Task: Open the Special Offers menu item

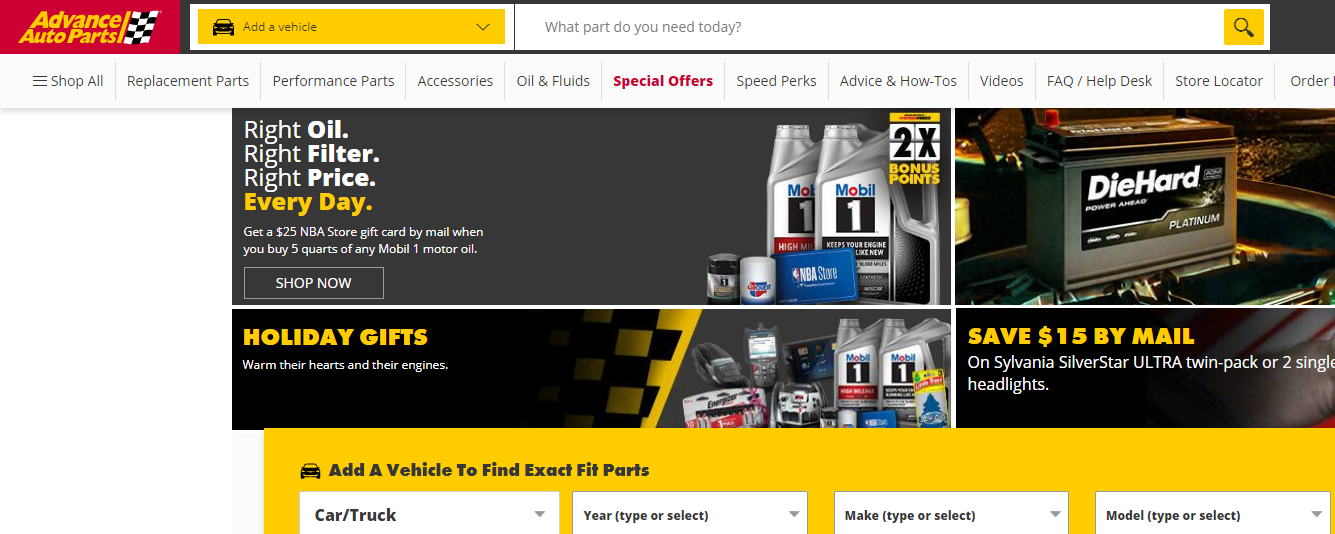Action: pyautogui.click(x=663, y=81)
